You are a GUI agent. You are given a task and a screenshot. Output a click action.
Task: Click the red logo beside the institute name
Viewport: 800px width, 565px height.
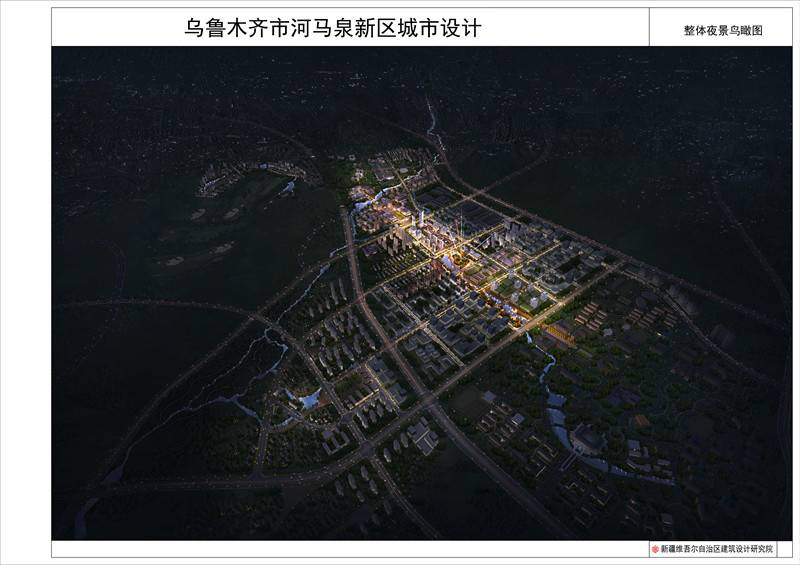[655, 550]
